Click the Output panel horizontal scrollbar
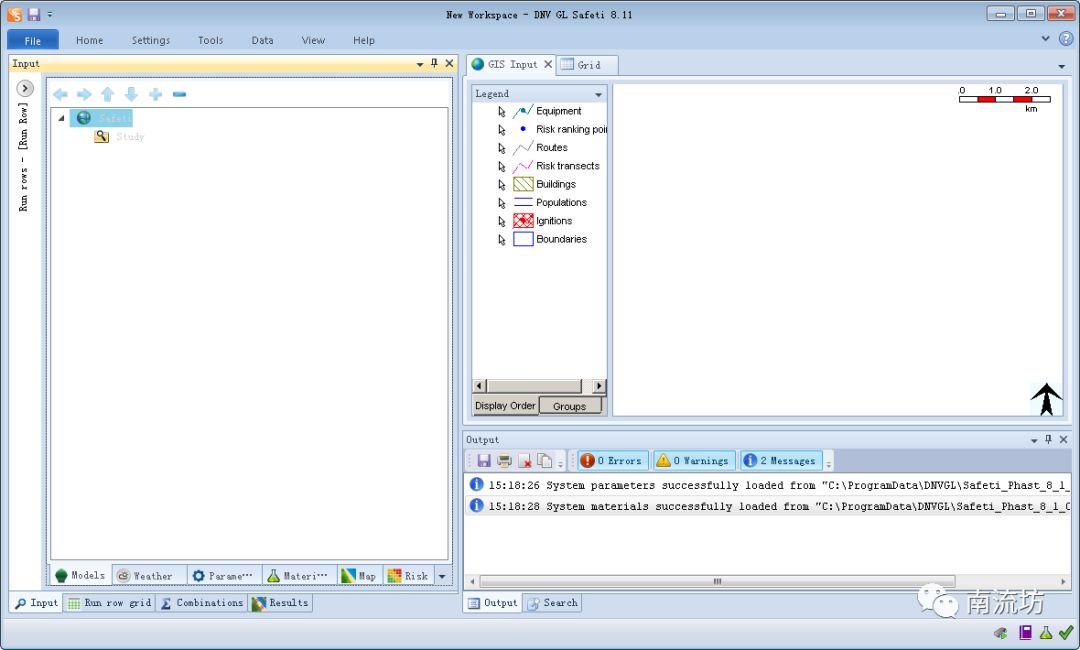 coord(716,581)
